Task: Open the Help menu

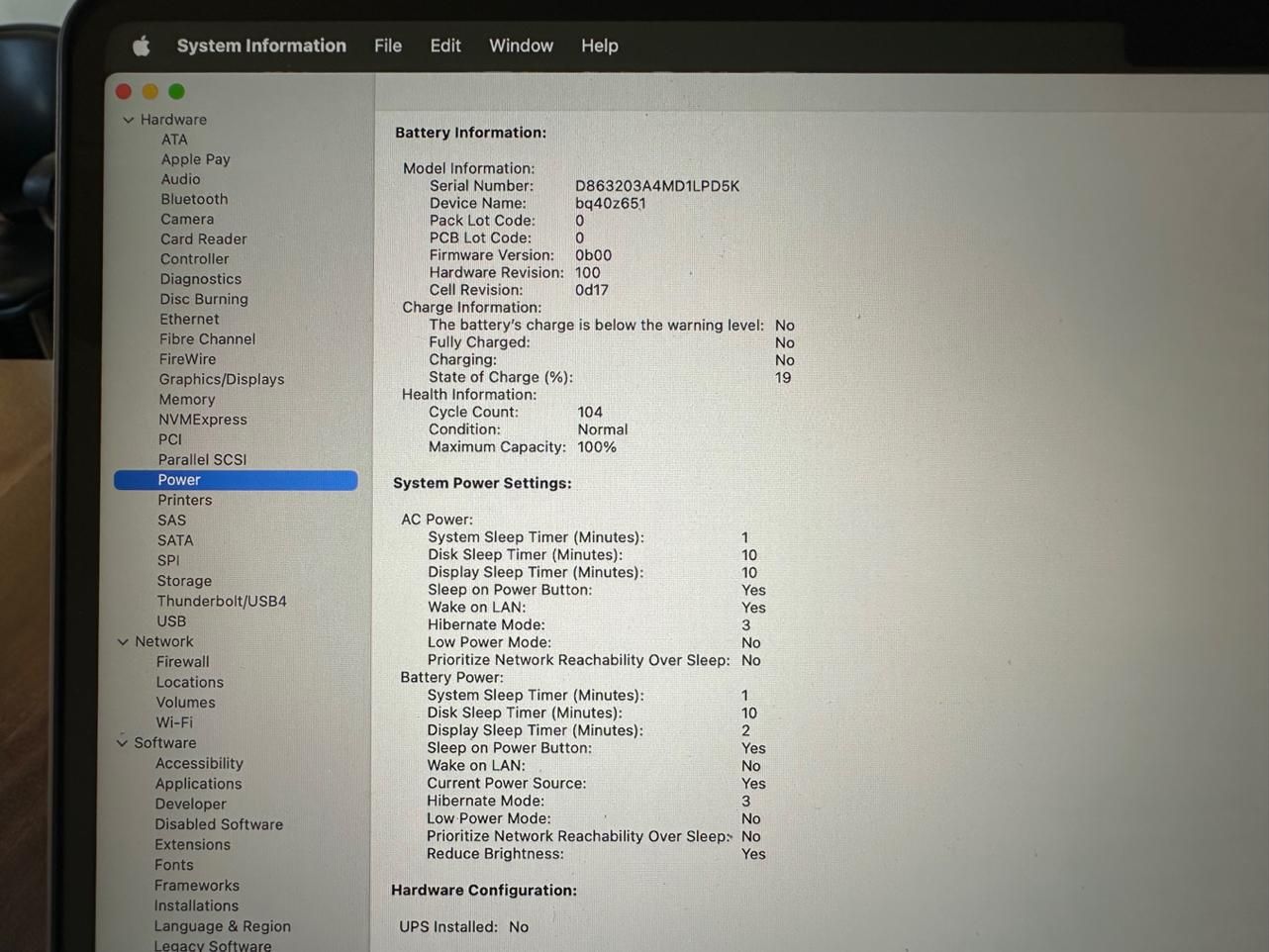Action: (x=599, y=46)
